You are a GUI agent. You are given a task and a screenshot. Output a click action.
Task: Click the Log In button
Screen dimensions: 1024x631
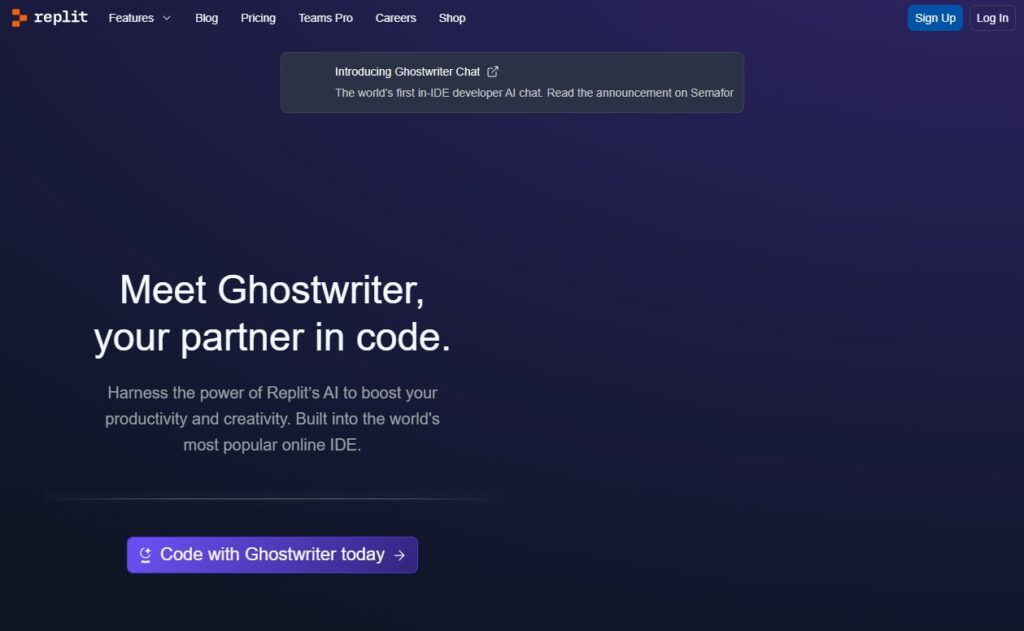pyautogui.click(x=991, y=17)
